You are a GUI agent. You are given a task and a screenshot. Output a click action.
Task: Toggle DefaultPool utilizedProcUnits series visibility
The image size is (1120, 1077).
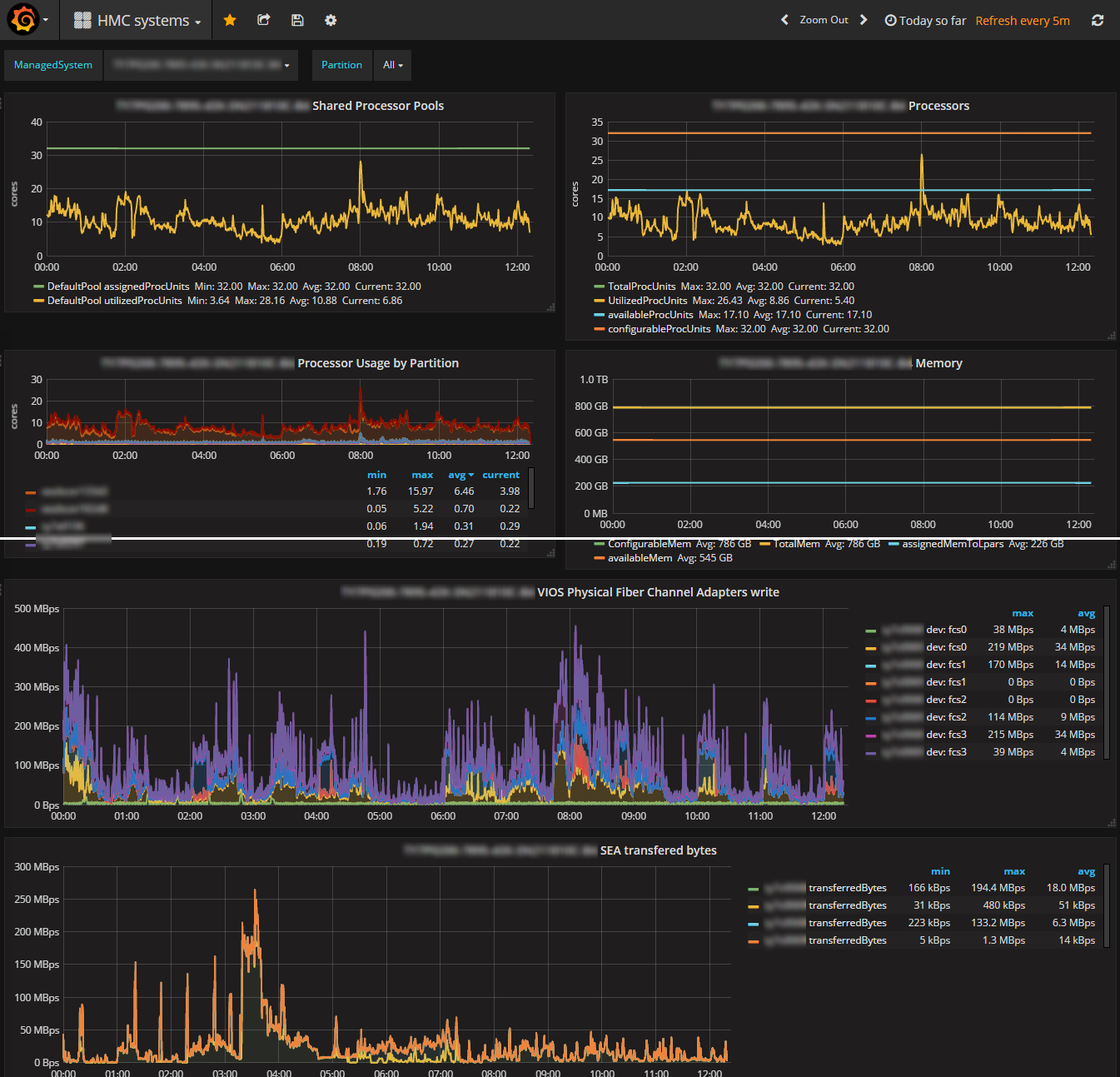(x=114, y=301)
